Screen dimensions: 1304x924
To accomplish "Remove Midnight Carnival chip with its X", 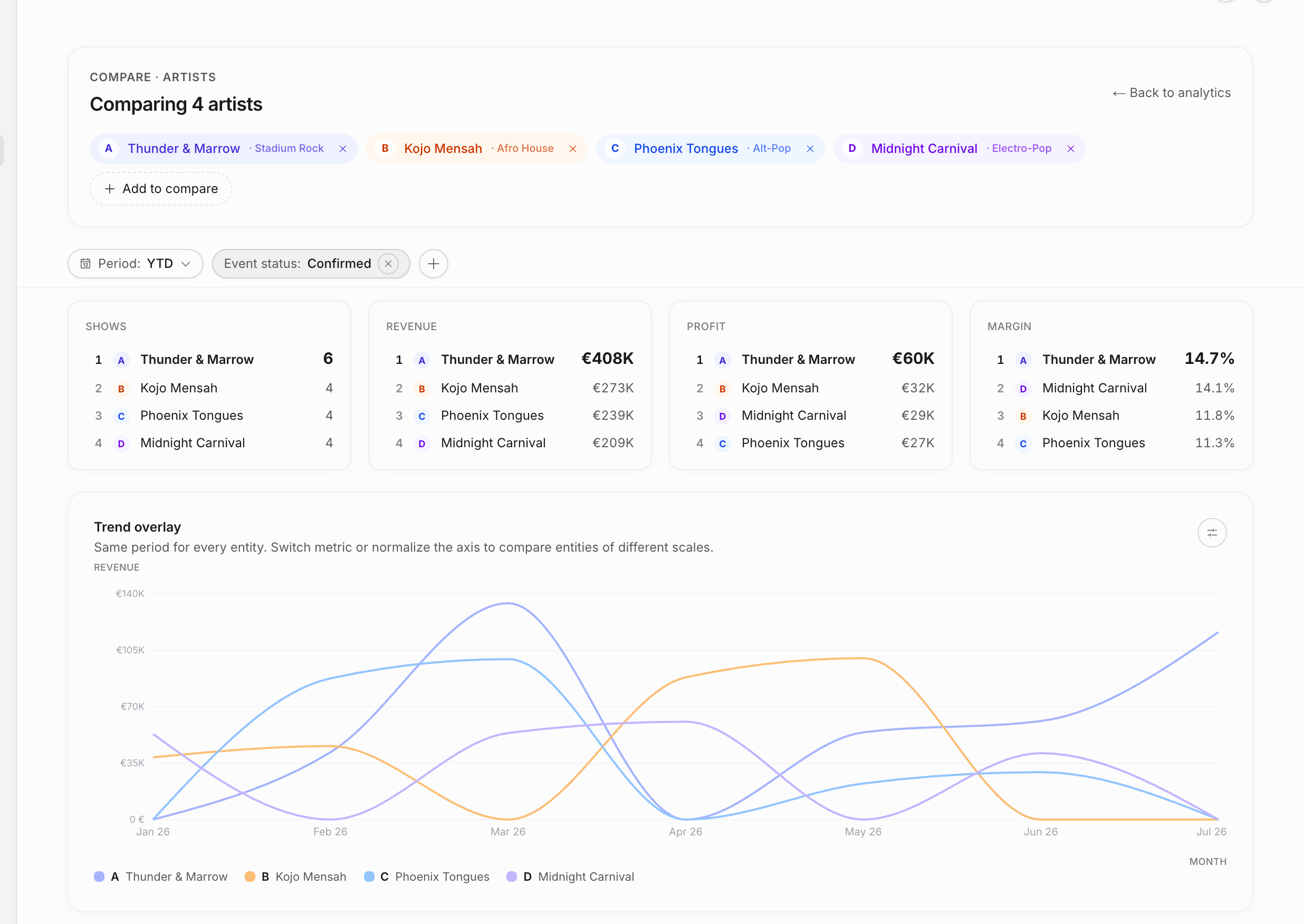I will [x=1071, y=149].
